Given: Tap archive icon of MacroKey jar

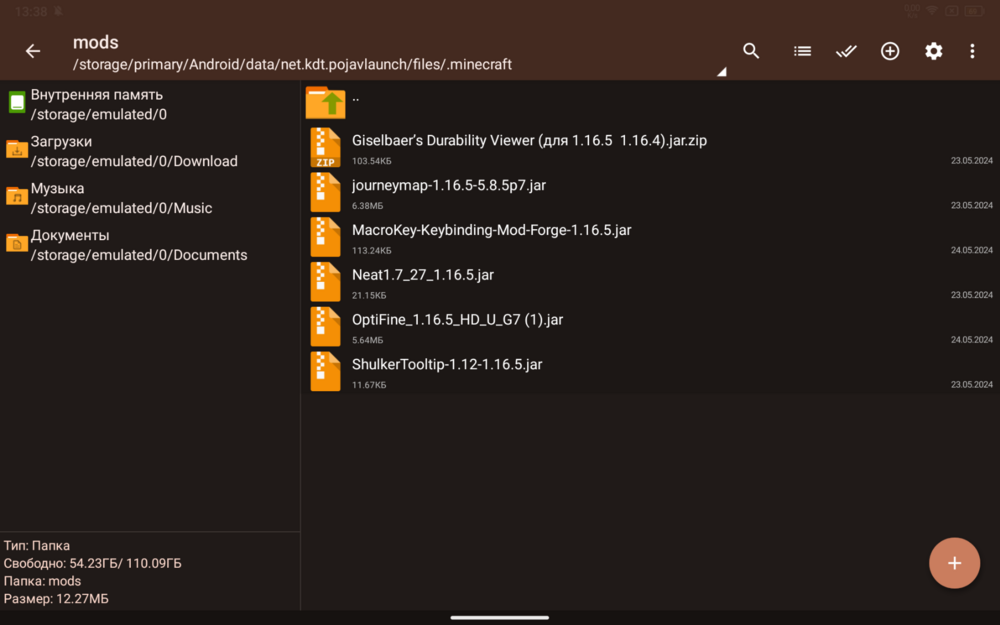Looking at the screenshot, I should [x=325, y=237].
